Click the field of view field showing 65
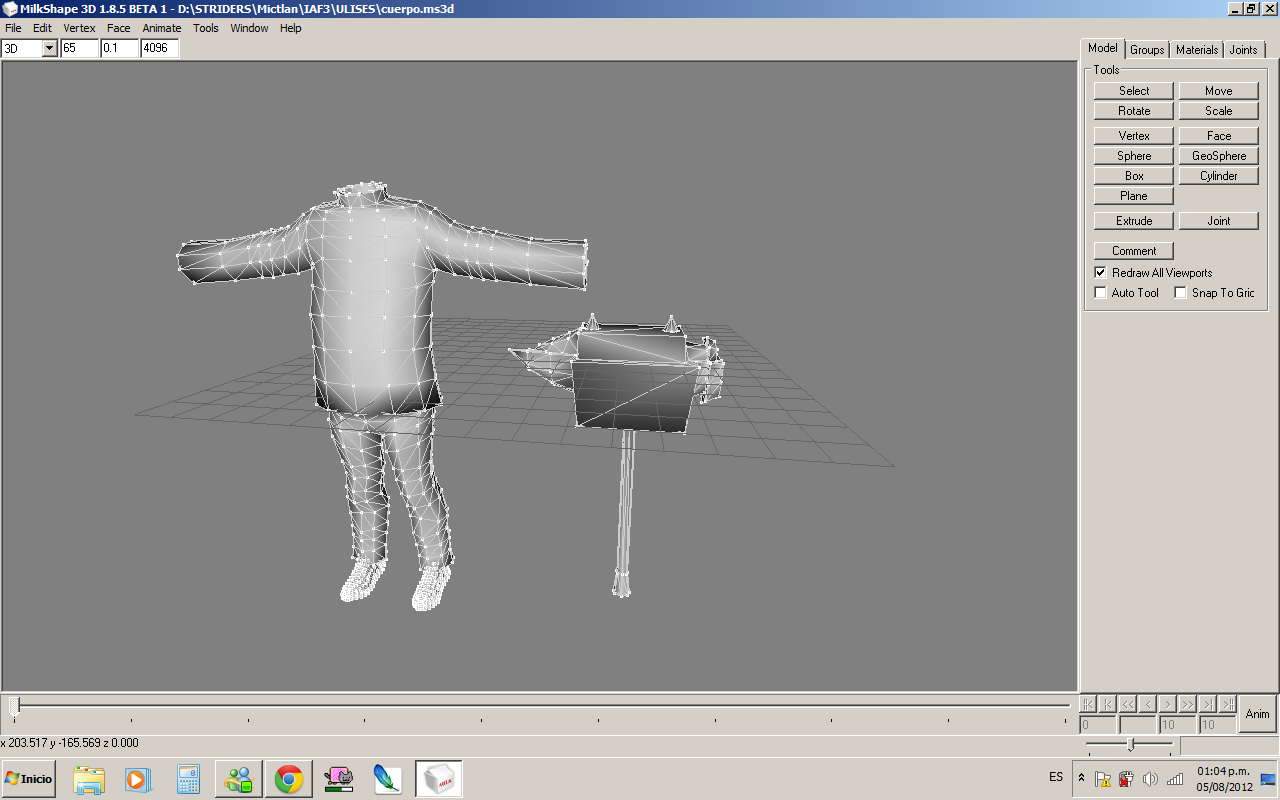 pyautogui.click(x=80, y=48)
